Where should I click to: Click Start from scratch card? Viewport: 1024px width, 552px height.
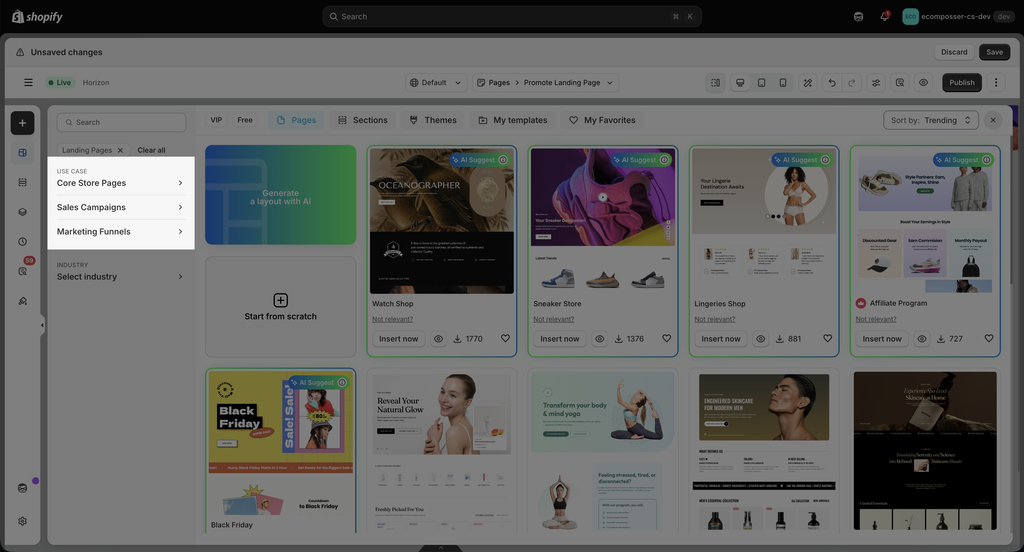pyautogui.click(x=281, y=307)
